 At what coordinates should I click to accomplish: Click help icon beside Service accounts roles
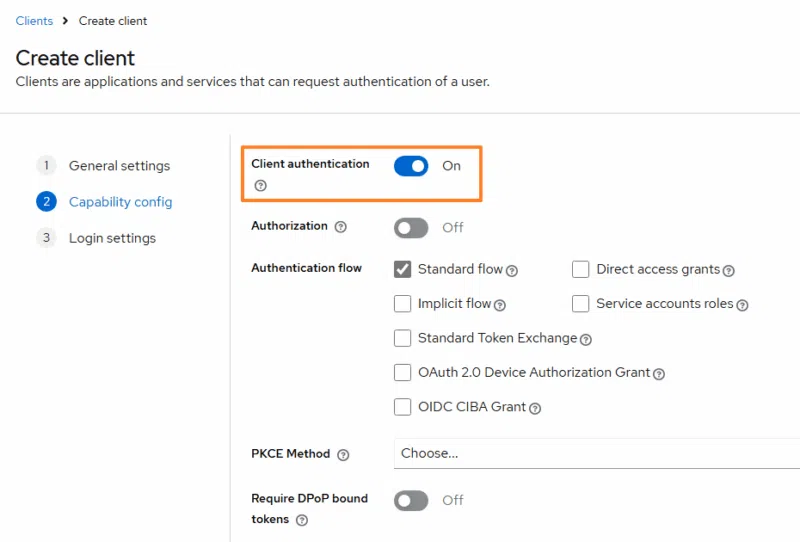click(x=743, y=305)
